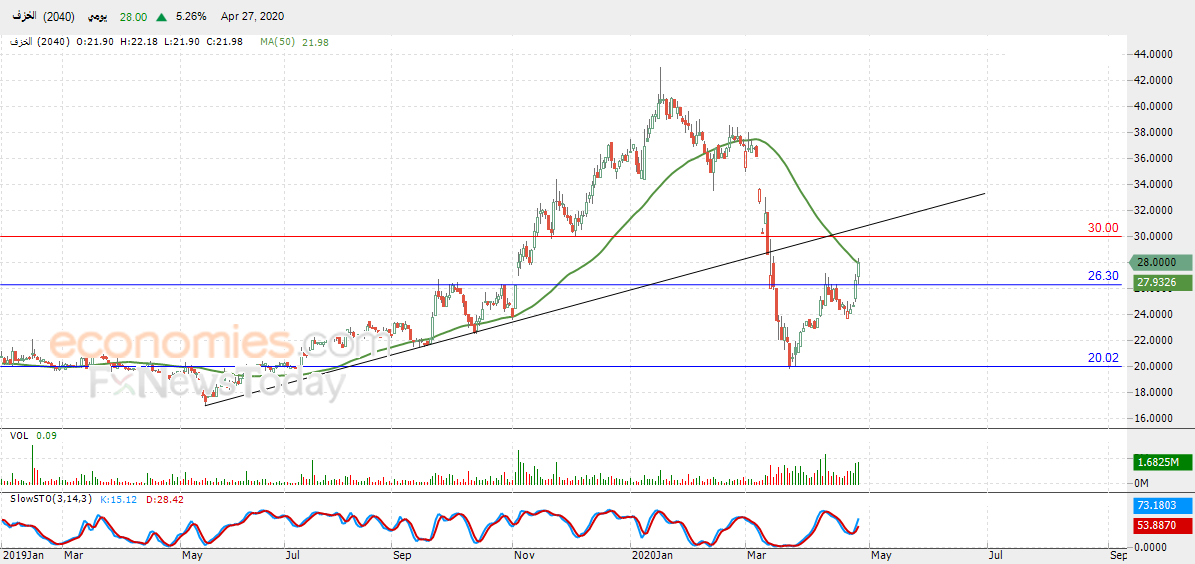The height and width of the screenshot is (564, 1195).
Task: Click the D:28.42 stochastic value
Action: point(165,498)
